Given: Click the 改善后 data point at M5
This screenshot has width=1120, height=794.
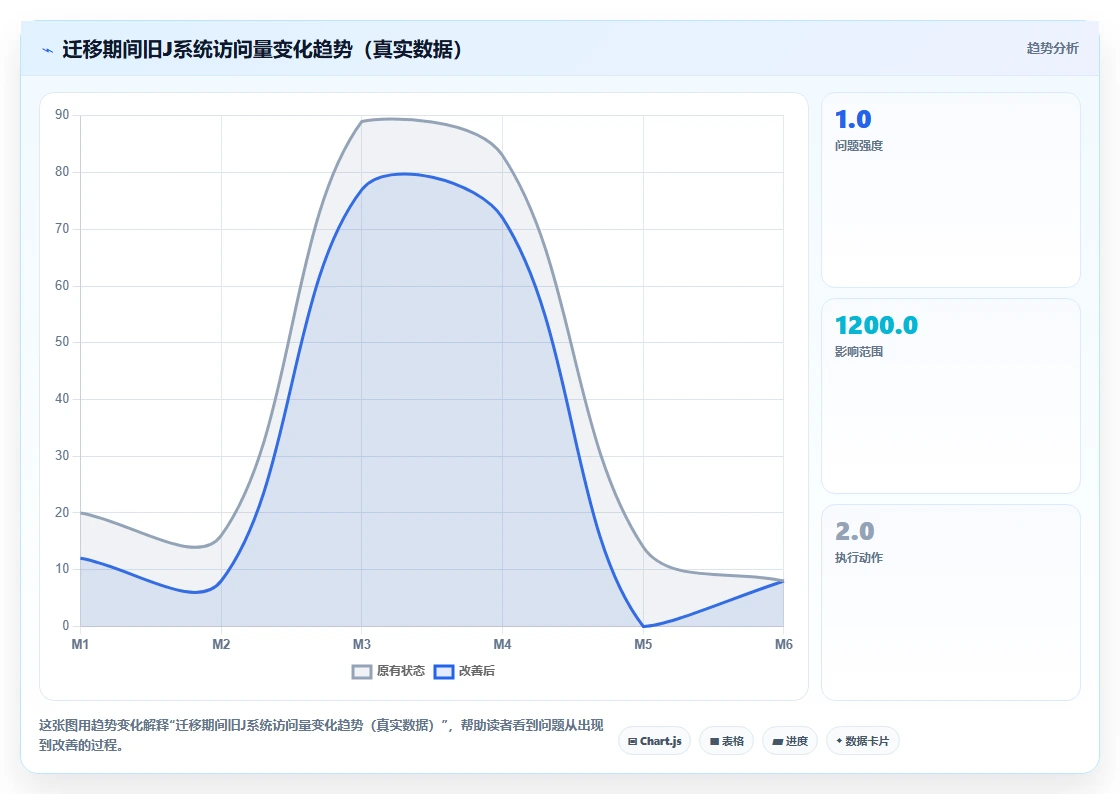Looking at the screenshot, I should click(644, 626).
